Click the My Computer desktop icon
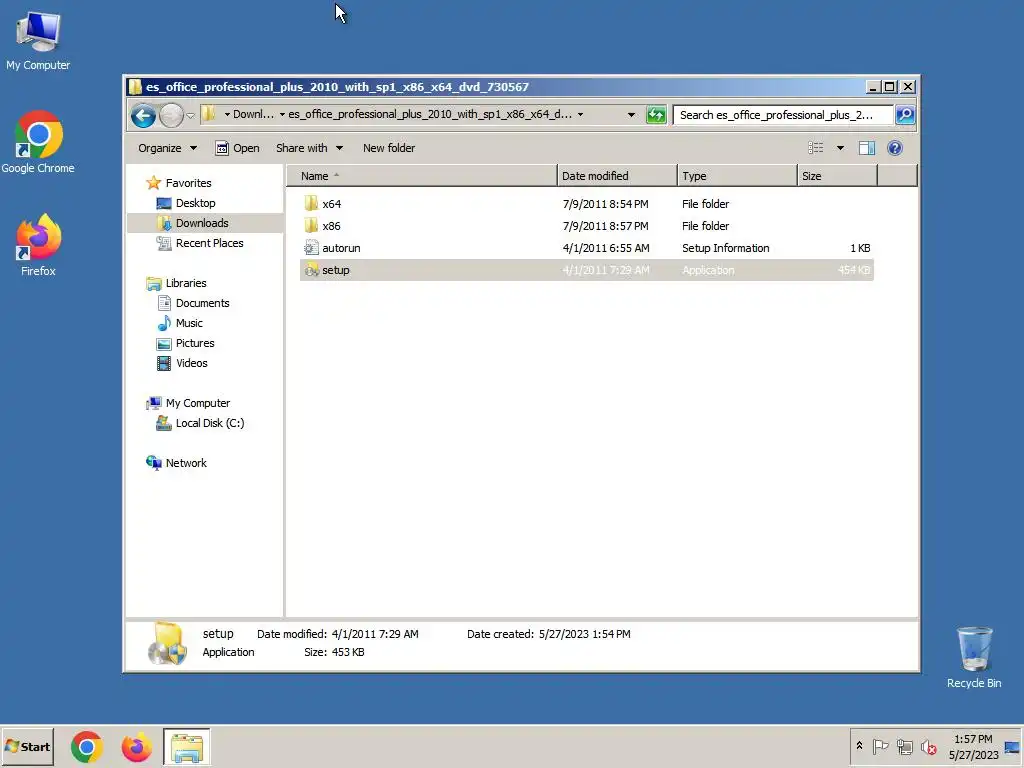The width and height of the screenshot is (1024, 768). pos(38,40)
